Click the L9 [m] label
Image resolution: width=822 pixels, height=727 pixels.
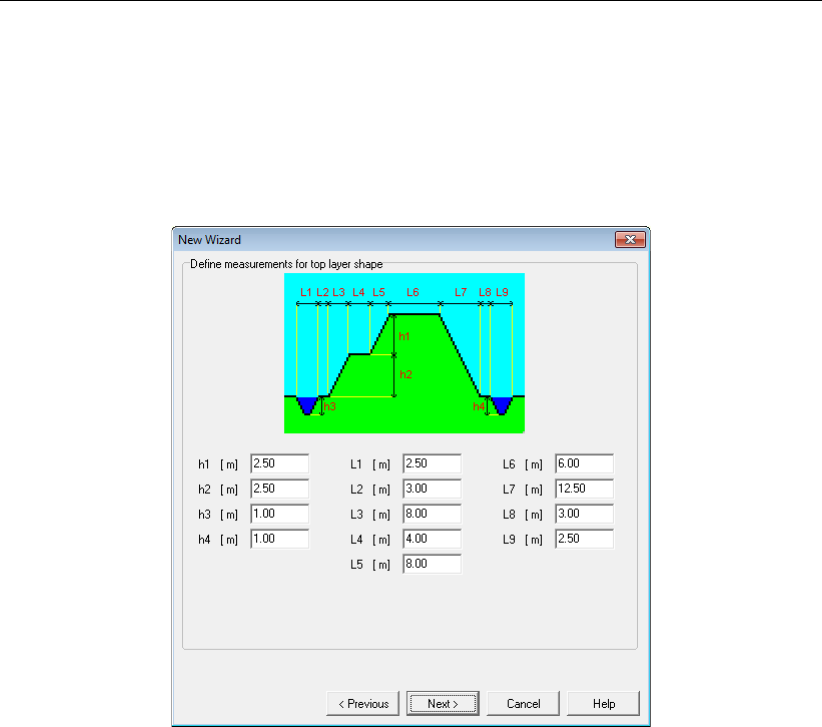pos(523,540)
